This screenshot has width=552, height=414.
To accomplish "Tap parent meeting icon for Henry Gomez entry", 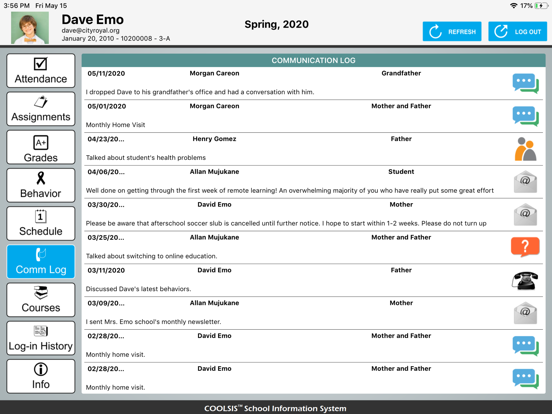I will [x=525, y=149].
